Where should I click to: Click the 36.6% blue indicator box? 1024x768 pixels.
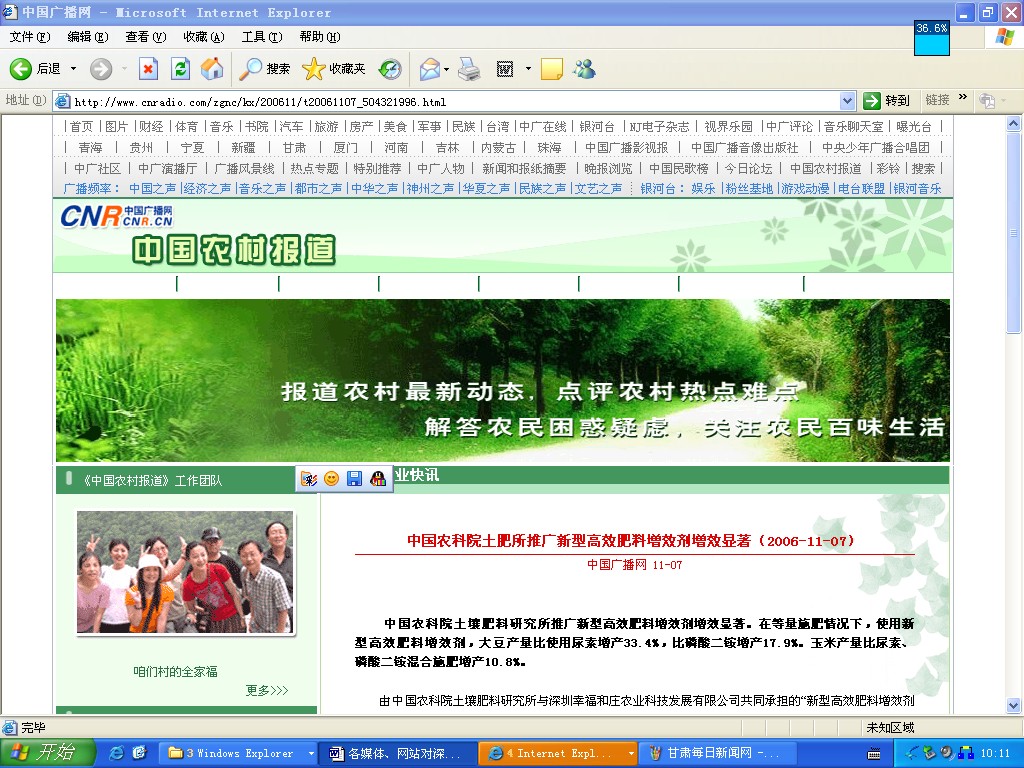pos(931,38)
